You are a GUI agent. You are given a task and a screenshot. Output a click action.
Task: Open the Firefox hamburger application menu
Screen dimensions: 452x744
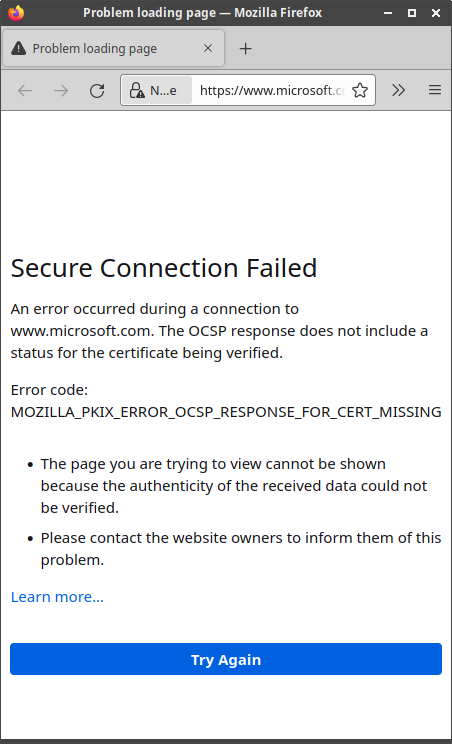[x=435, y=90]
